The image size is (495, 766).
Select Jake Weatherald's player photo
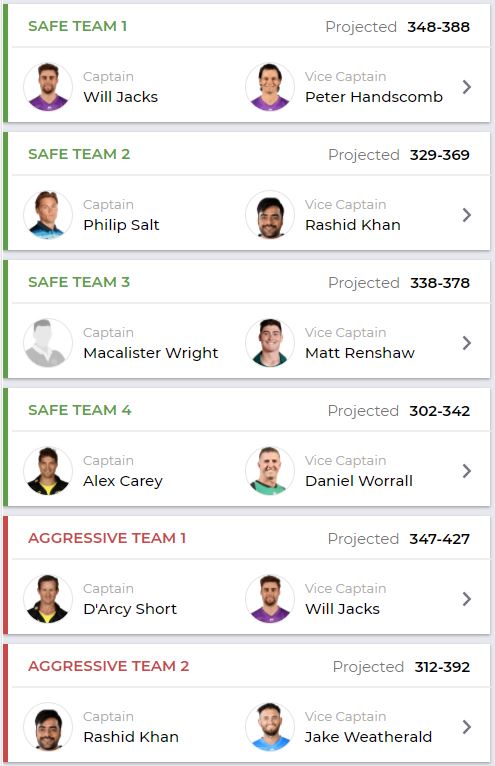[x=270, y=727]
